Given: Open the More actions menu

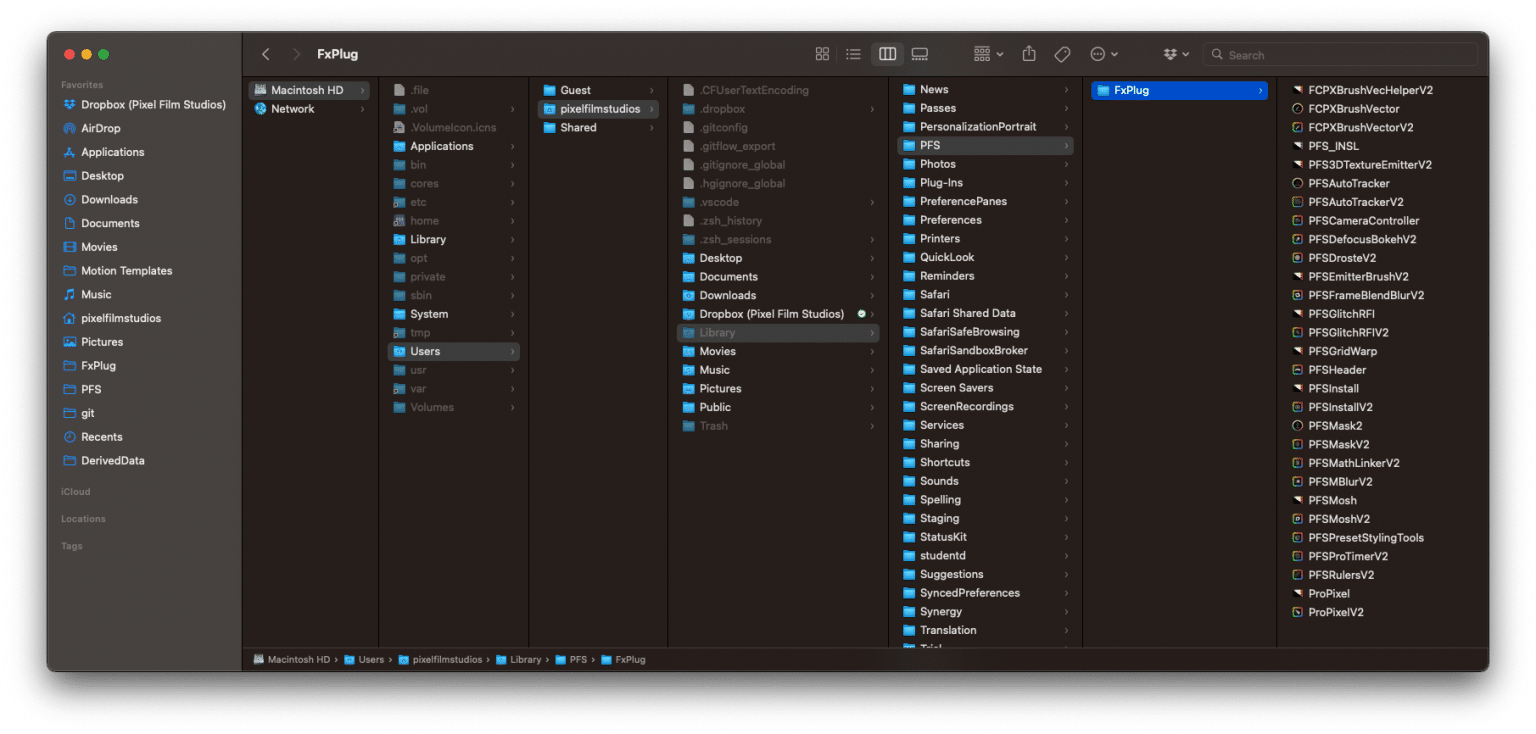Looking at the screenshot, I should pos(1103,54).
